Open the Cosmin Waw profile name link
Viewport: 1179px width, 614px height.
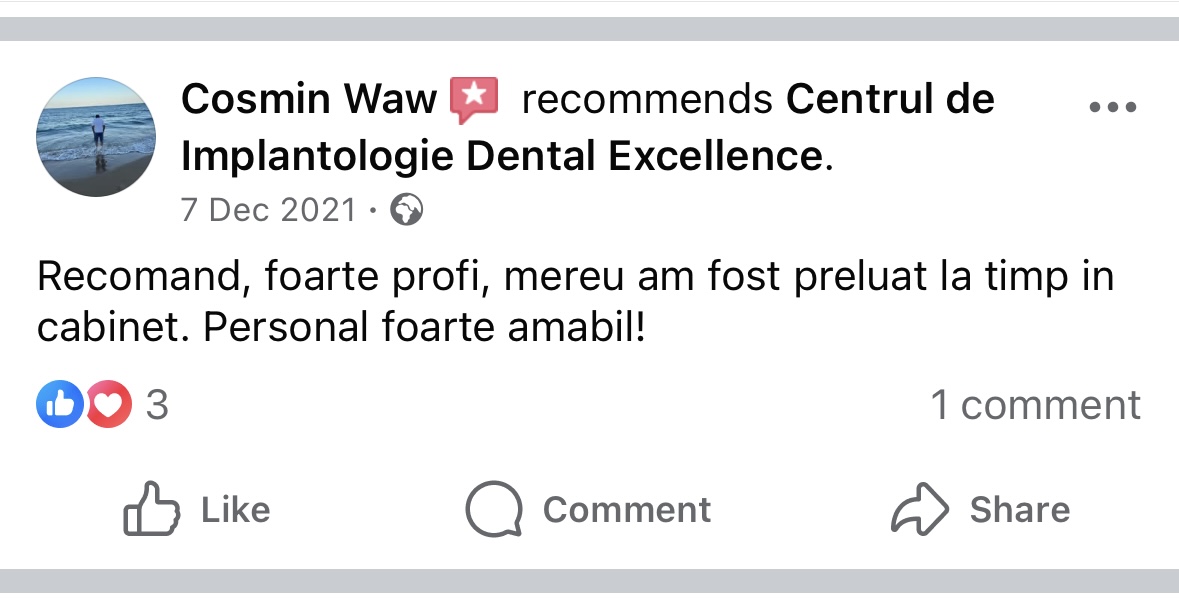(309, 98)
